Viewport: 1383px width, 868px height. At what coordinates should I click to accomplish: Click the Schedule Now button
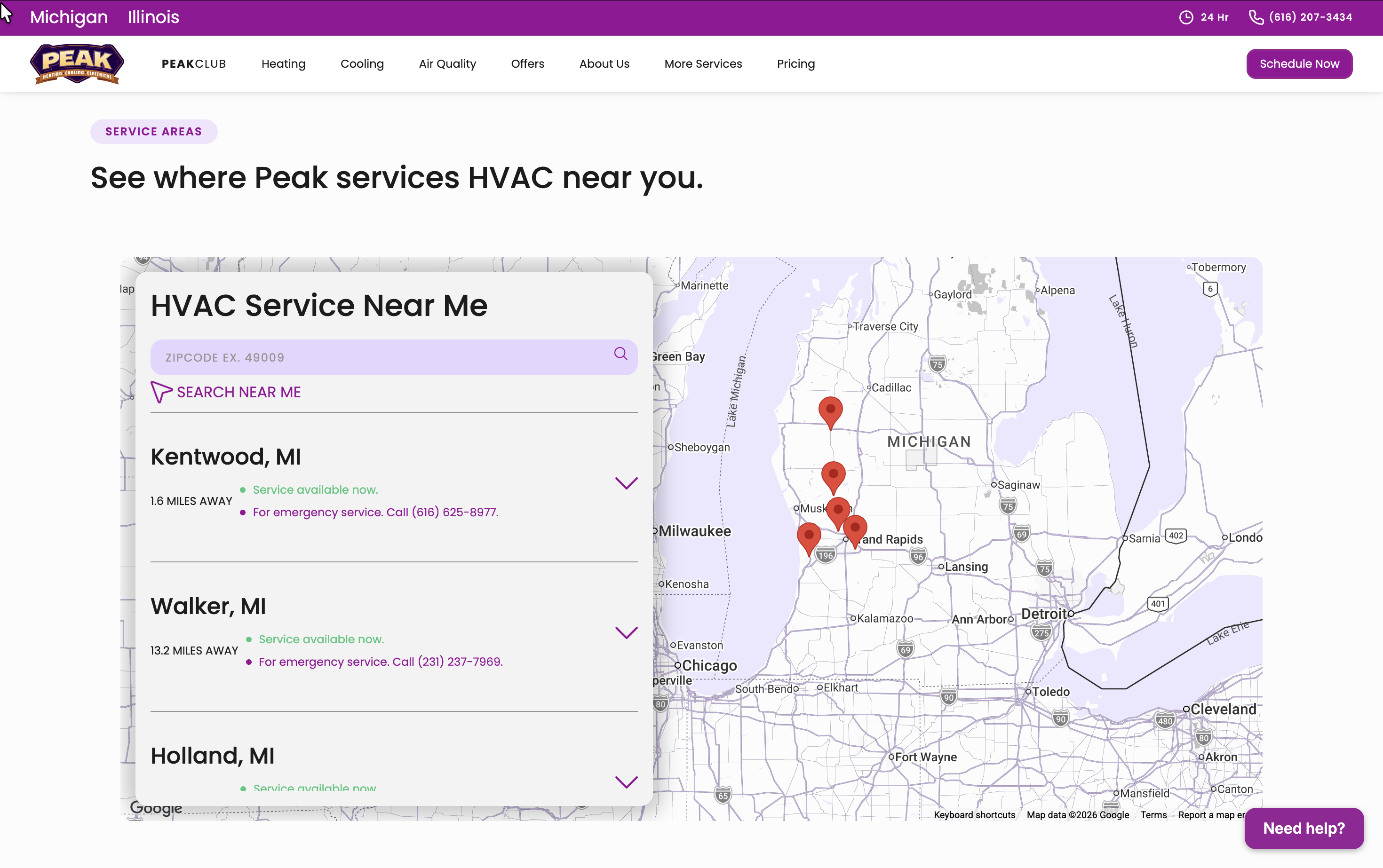point(1299,64)
